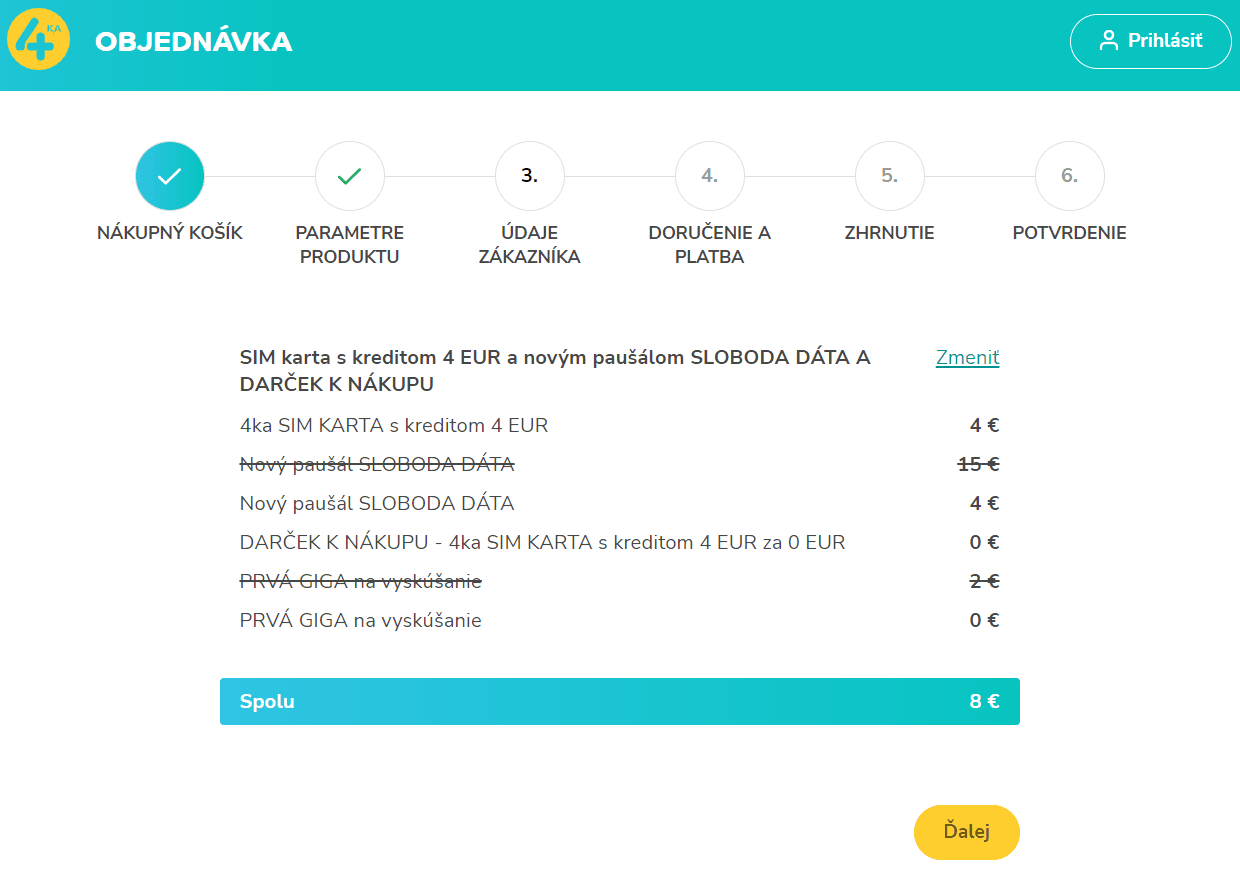Select step 3 circle Údaje zákazníka

[530, 176]
